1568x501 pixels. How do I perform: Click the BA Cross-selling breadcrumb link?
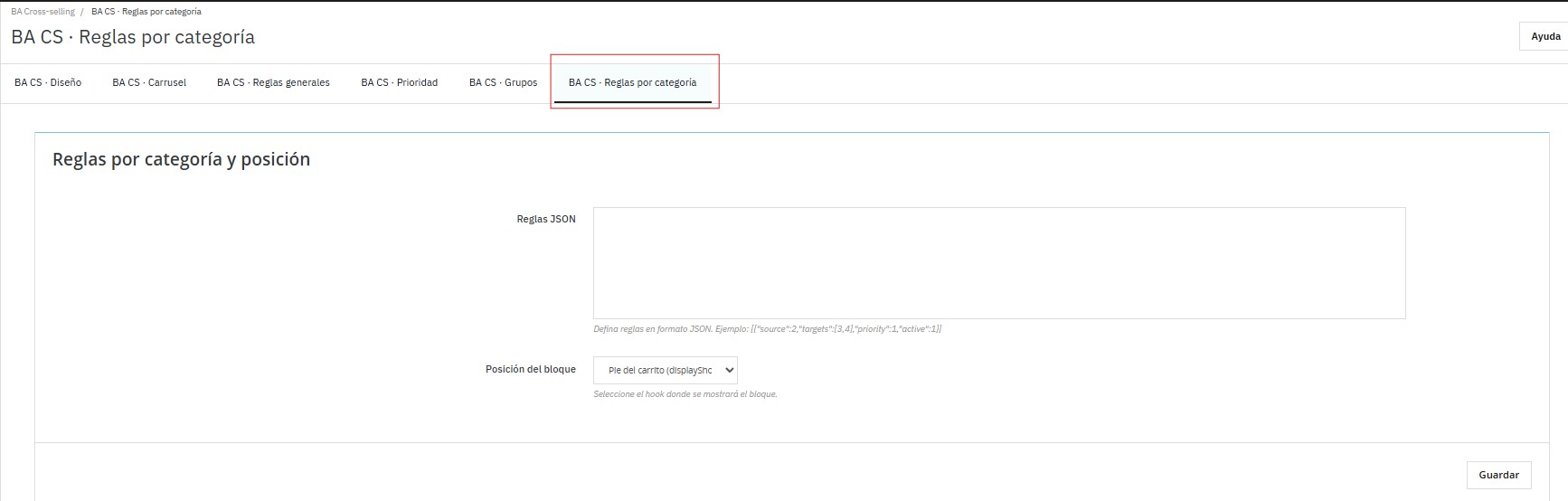(x=43, y=12)
